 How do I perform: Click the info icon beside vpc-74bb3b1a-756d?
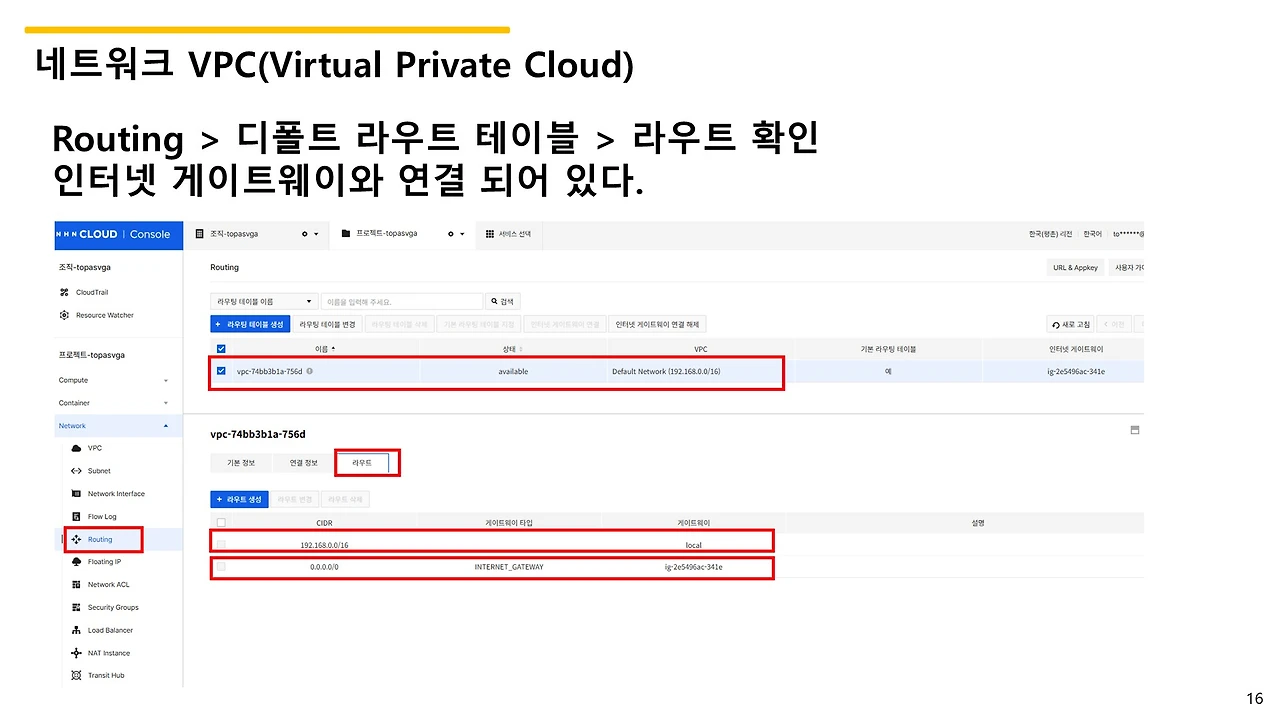tap(309, 371)
